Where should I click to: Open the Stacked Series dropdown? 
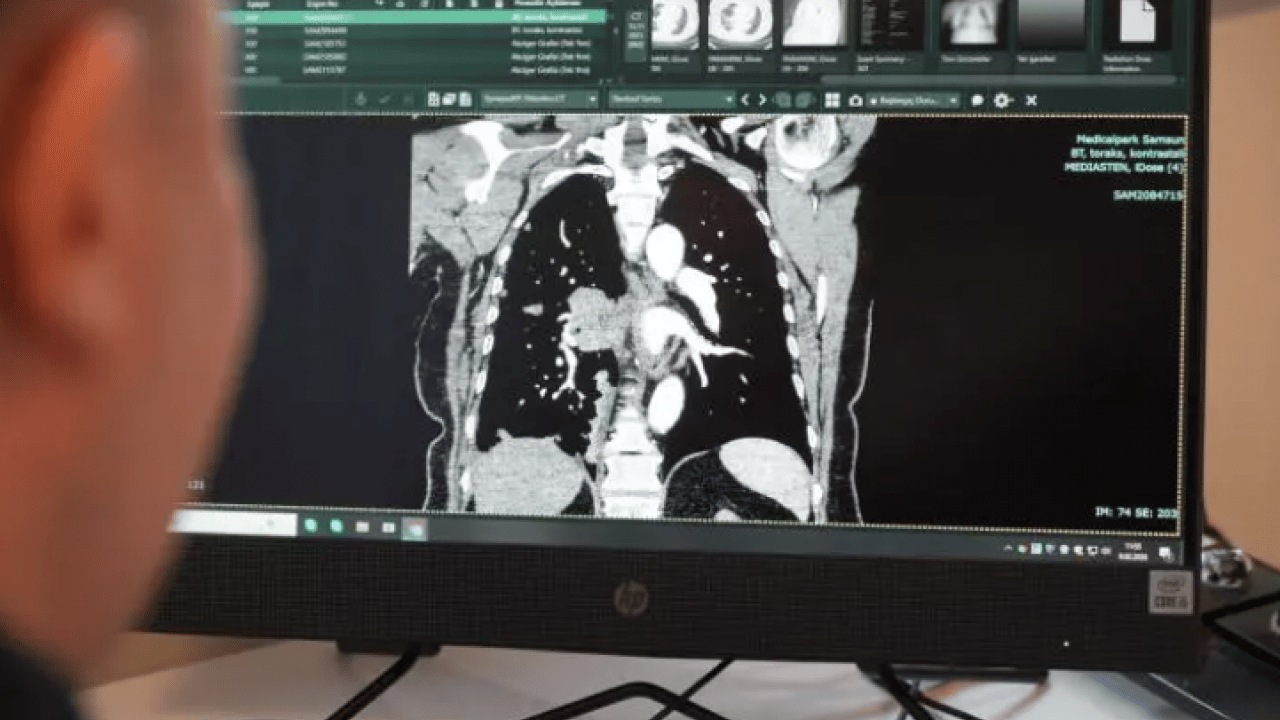(x=672, y=100)
